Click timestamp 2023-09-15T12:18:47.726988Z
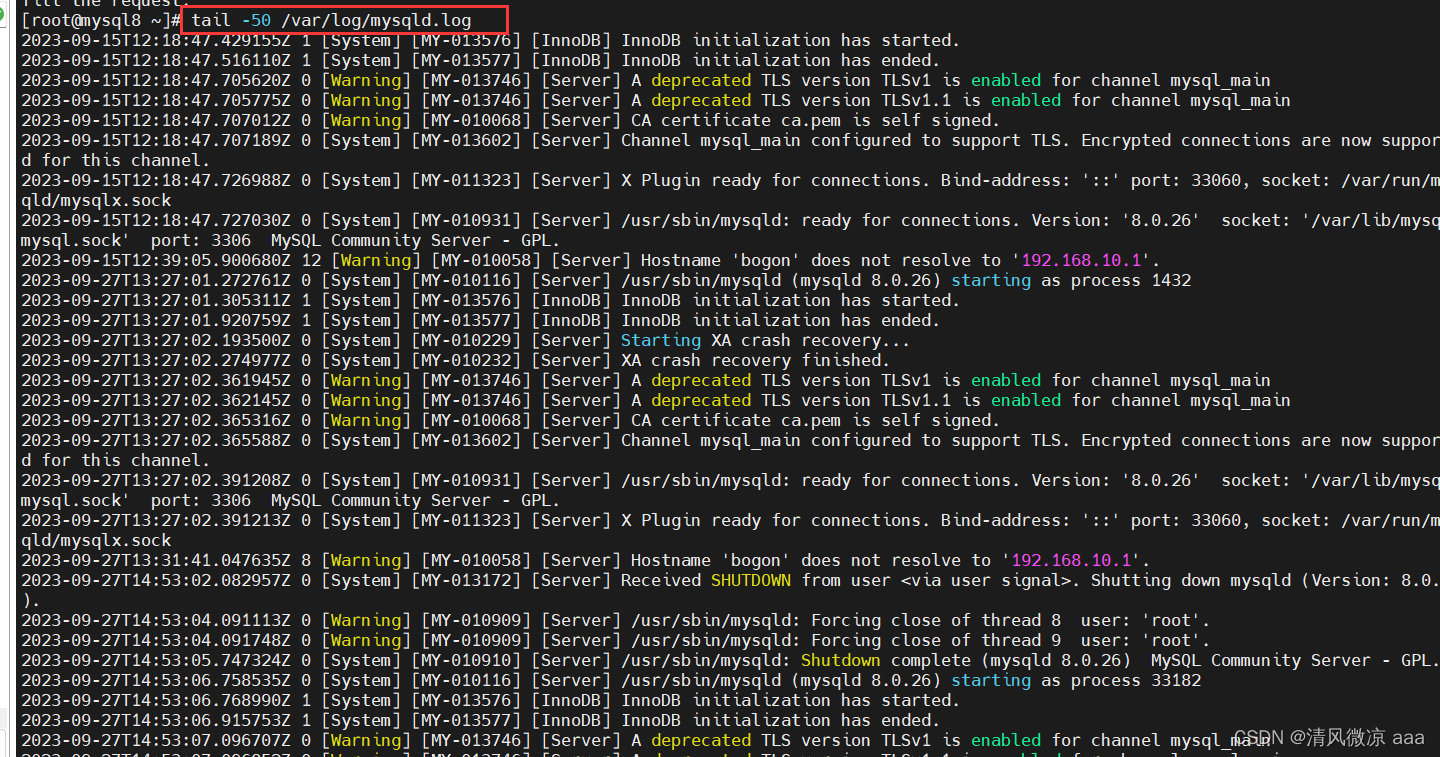 (156, 180)
